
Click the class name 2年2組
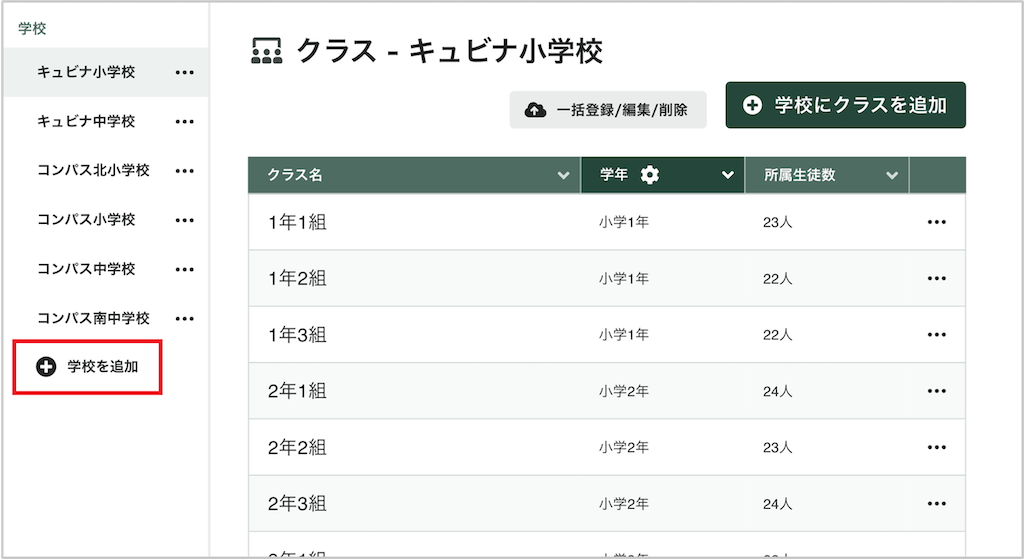tap(297, 448)
